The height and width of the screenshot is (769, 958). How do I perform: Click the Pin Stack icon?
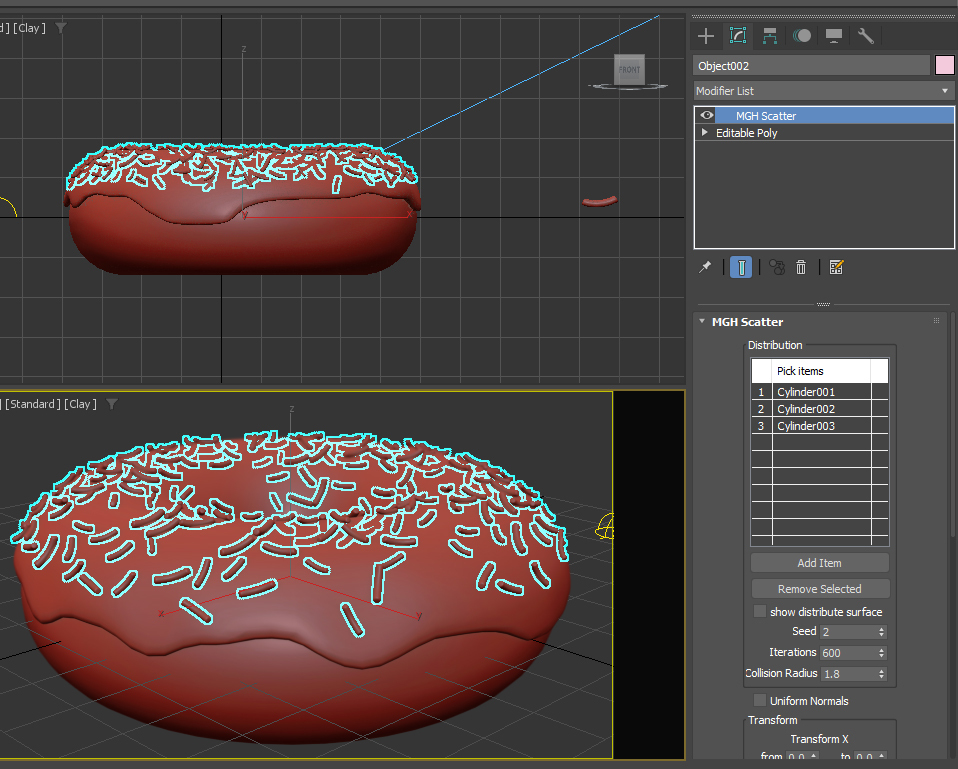(706, 267)
